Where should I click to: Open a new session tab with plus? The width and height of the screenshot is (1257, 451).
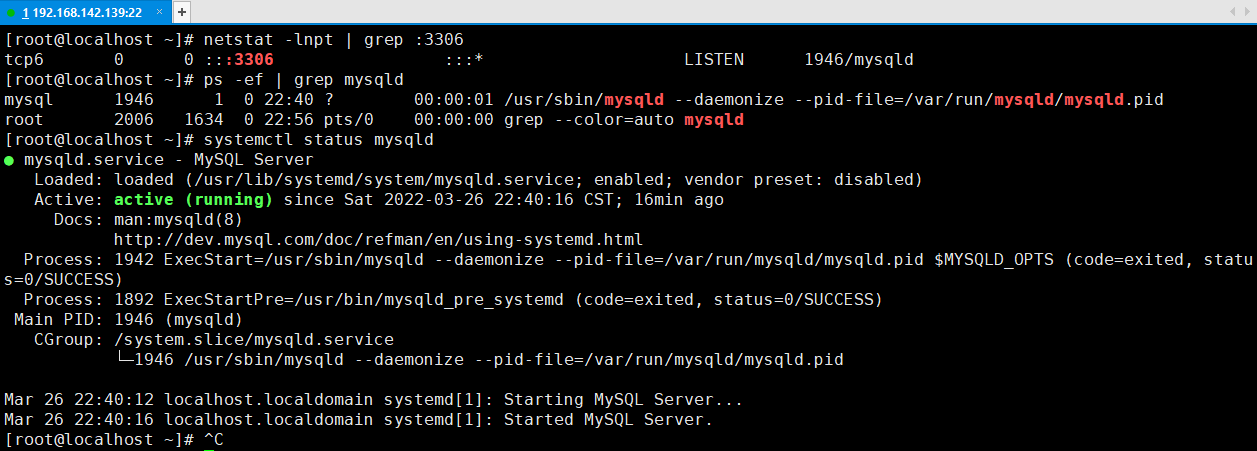pos(181,12)
